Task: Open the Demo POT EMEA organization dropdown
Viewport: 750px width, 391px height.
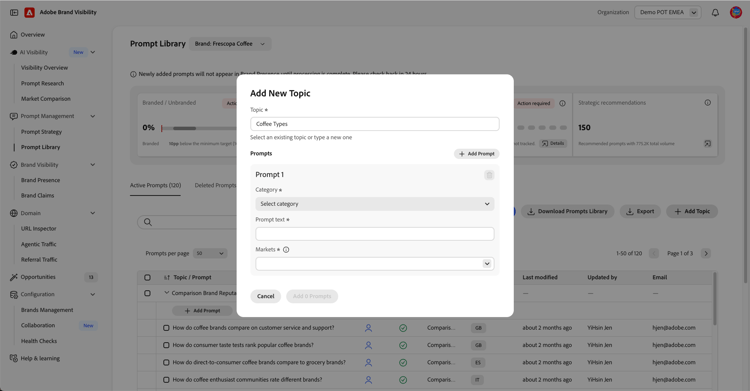Action: (668, 12)
